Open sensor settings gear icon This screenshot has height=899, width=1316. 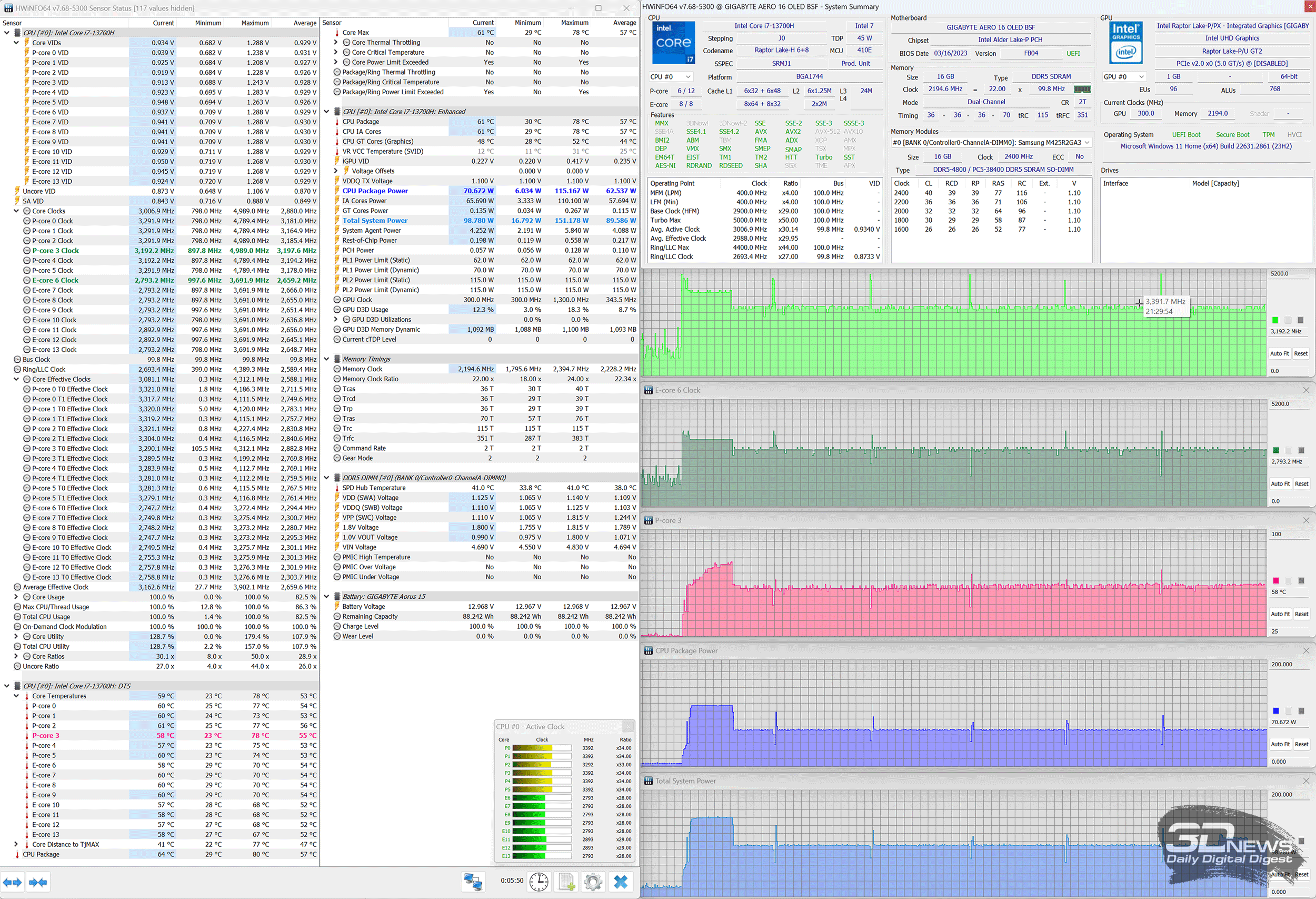click(593, 882)
